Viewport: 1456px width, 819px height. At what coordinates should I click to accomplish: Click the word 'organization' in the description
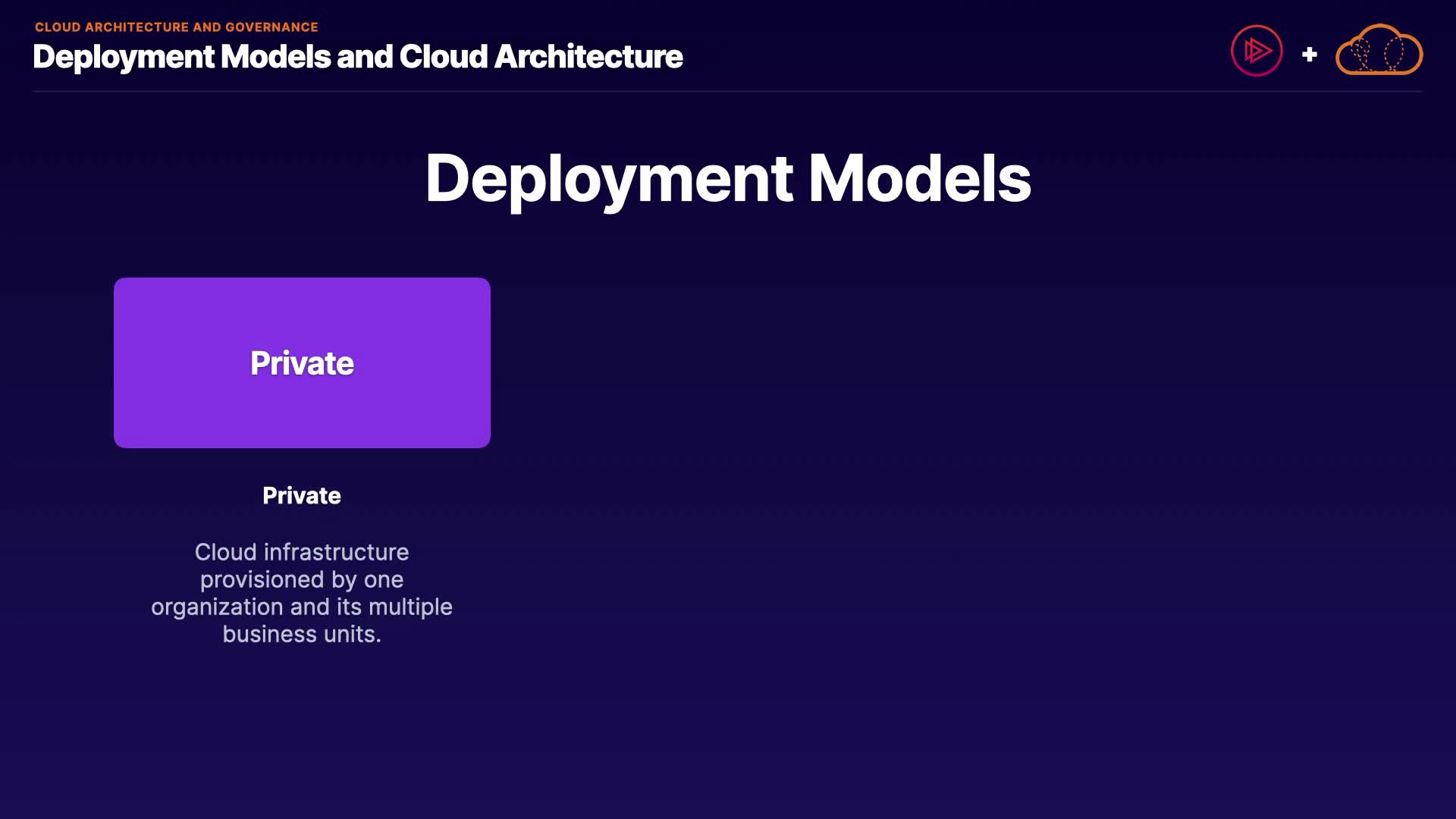217,607
